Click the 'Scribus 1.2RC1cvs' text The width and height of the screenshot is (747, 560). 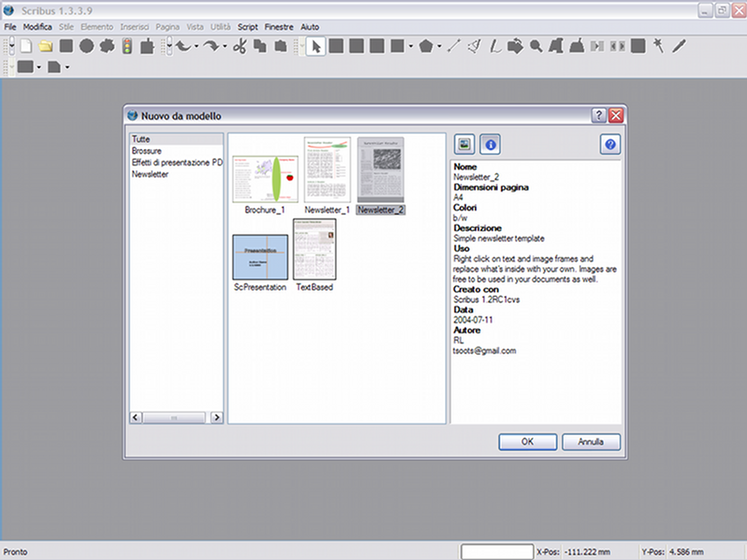tap(486, 300)
